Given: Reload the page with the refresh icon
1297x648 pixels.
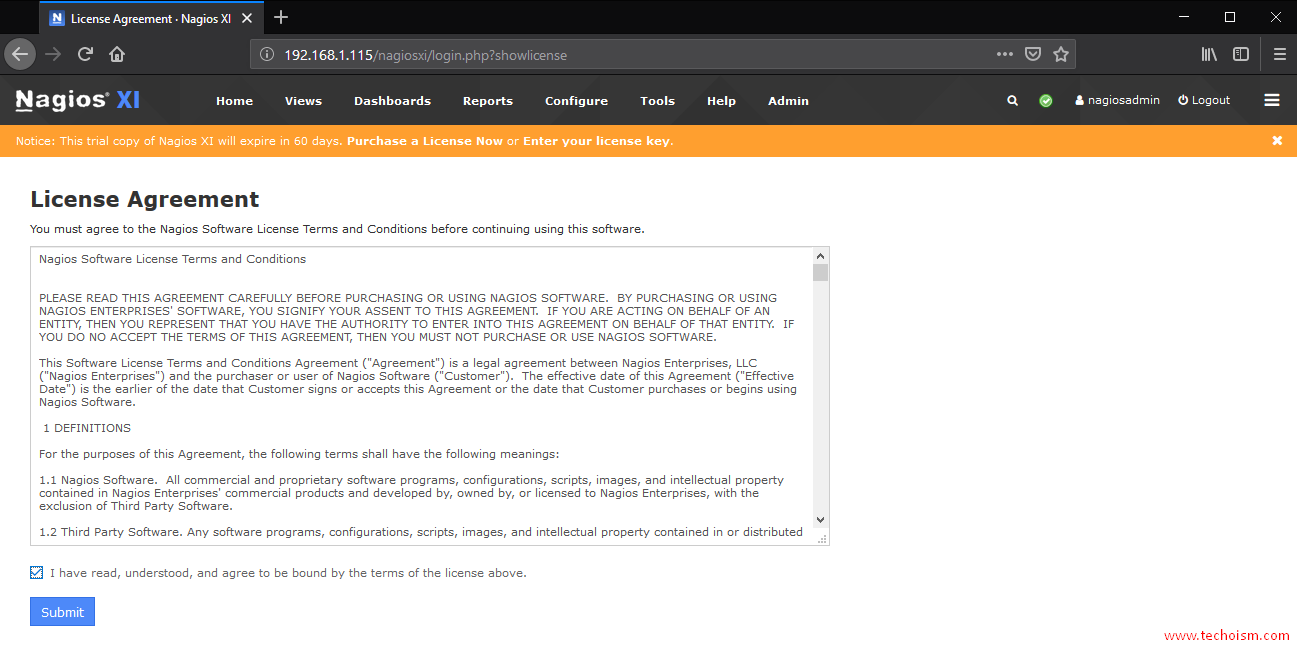Looking at the screenshot, I should coord(85,54).
